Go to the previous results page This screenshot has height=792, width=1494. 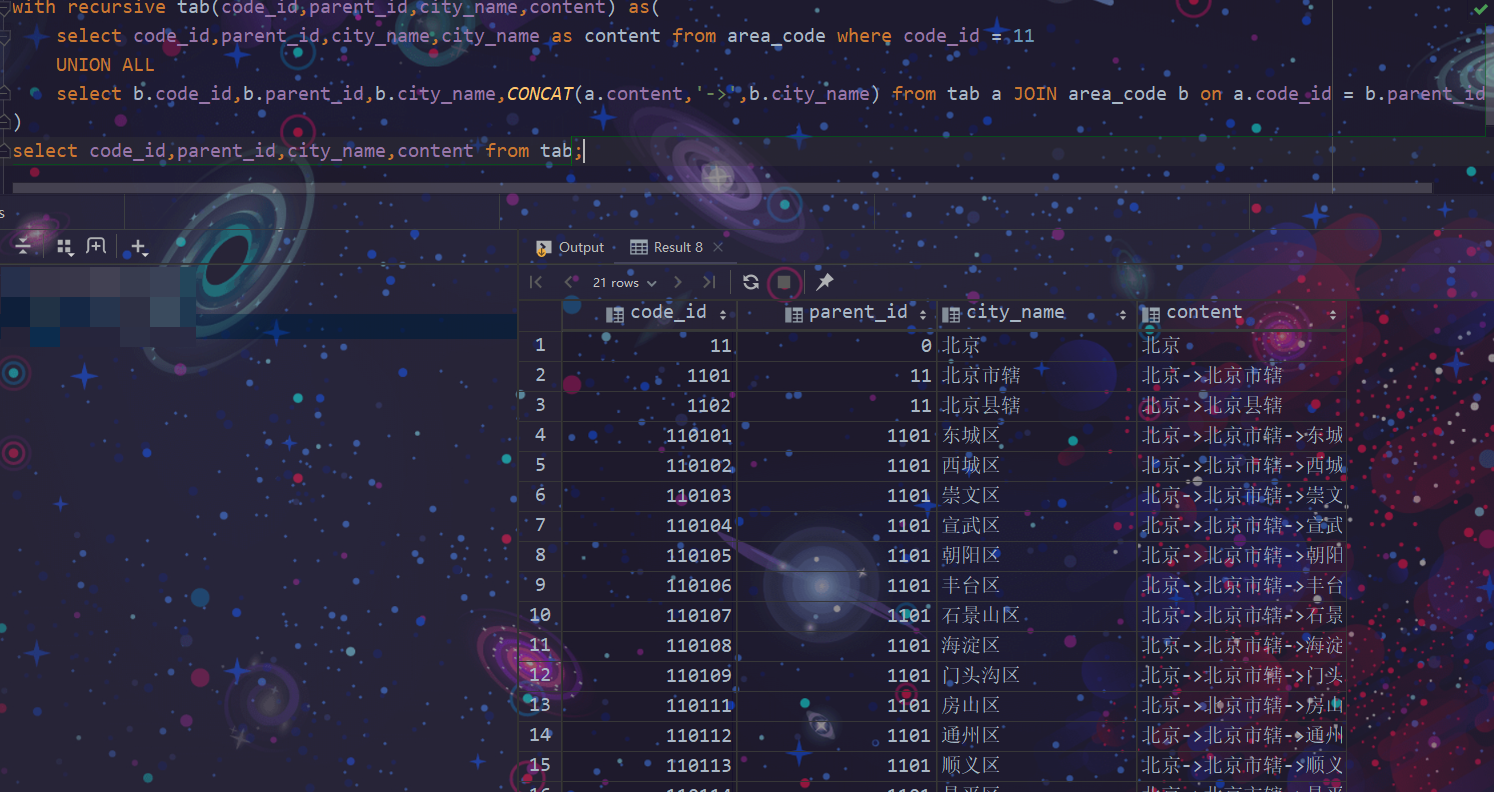point(569,282)
